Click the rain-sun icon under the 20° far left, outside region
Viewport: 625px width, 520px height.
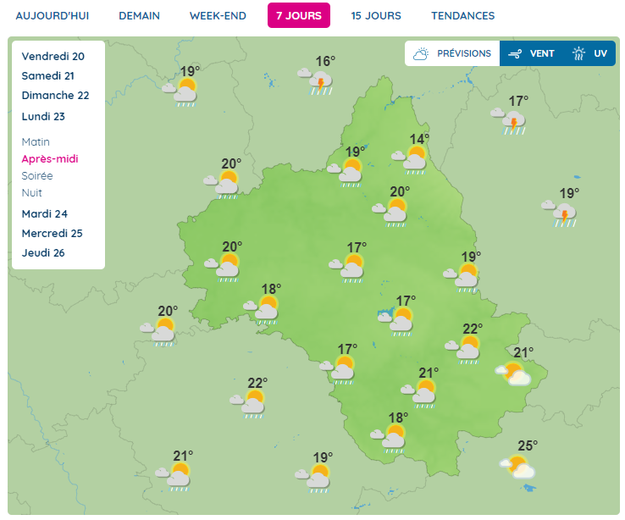point(158,332)
